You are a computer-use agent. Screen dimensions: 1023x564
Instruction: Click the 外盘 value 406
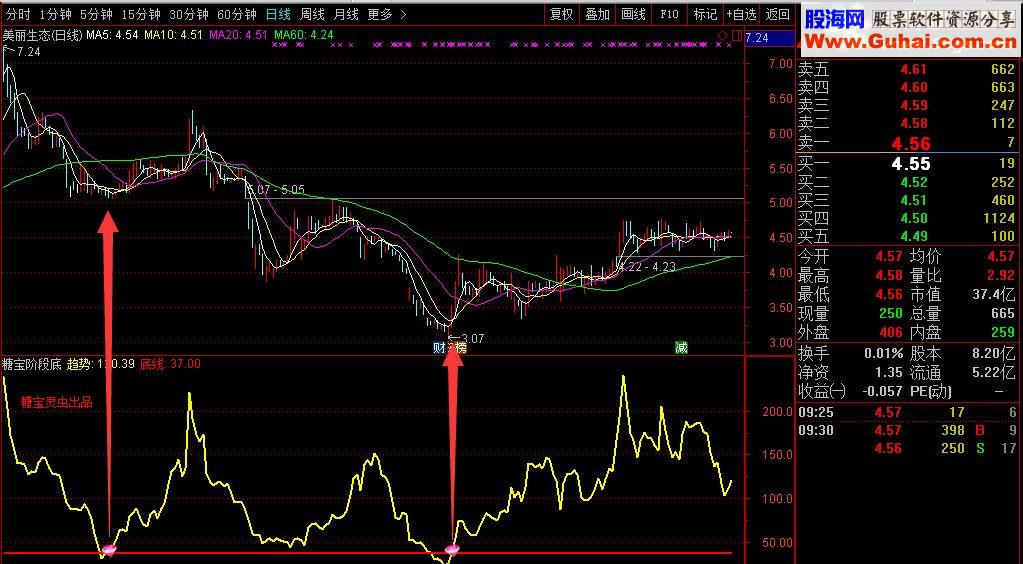pos(891,332)
